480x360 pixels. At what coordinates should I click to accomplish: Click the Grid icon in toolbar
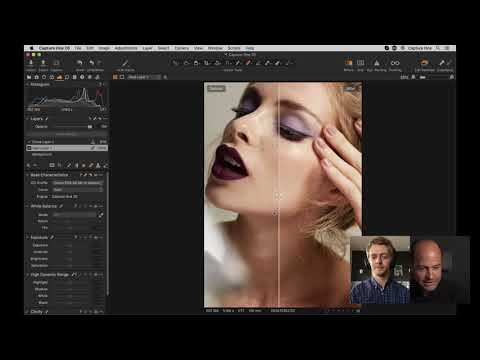[x=360, y=63]
